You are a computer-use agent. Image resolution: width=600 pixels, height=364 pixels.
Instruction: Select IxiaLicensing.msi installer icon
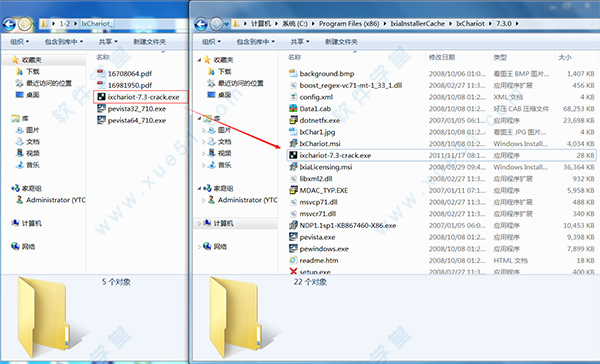point(293,166)
